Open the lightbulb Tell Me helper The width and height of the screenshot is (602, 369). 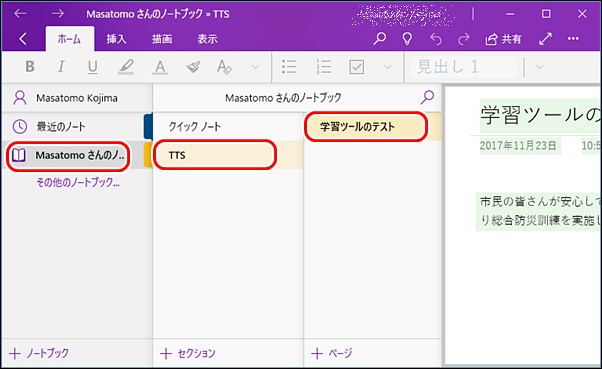pos(407,38)
